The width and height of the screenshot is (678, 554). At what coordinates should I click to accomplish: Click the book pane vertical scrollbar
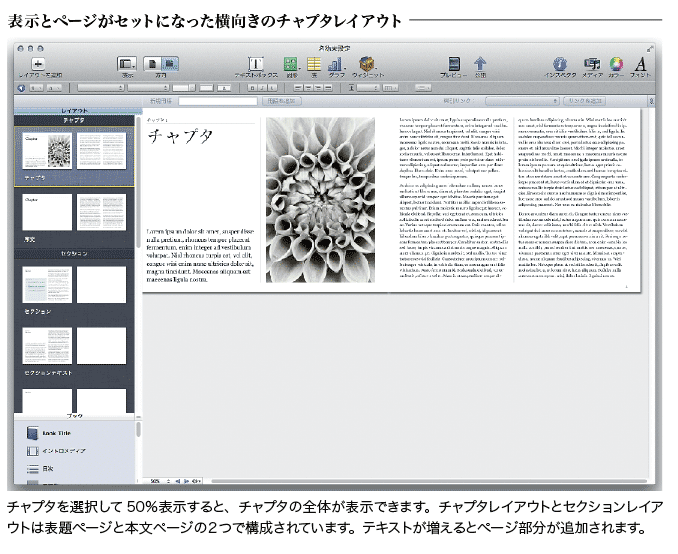[138, 430]
